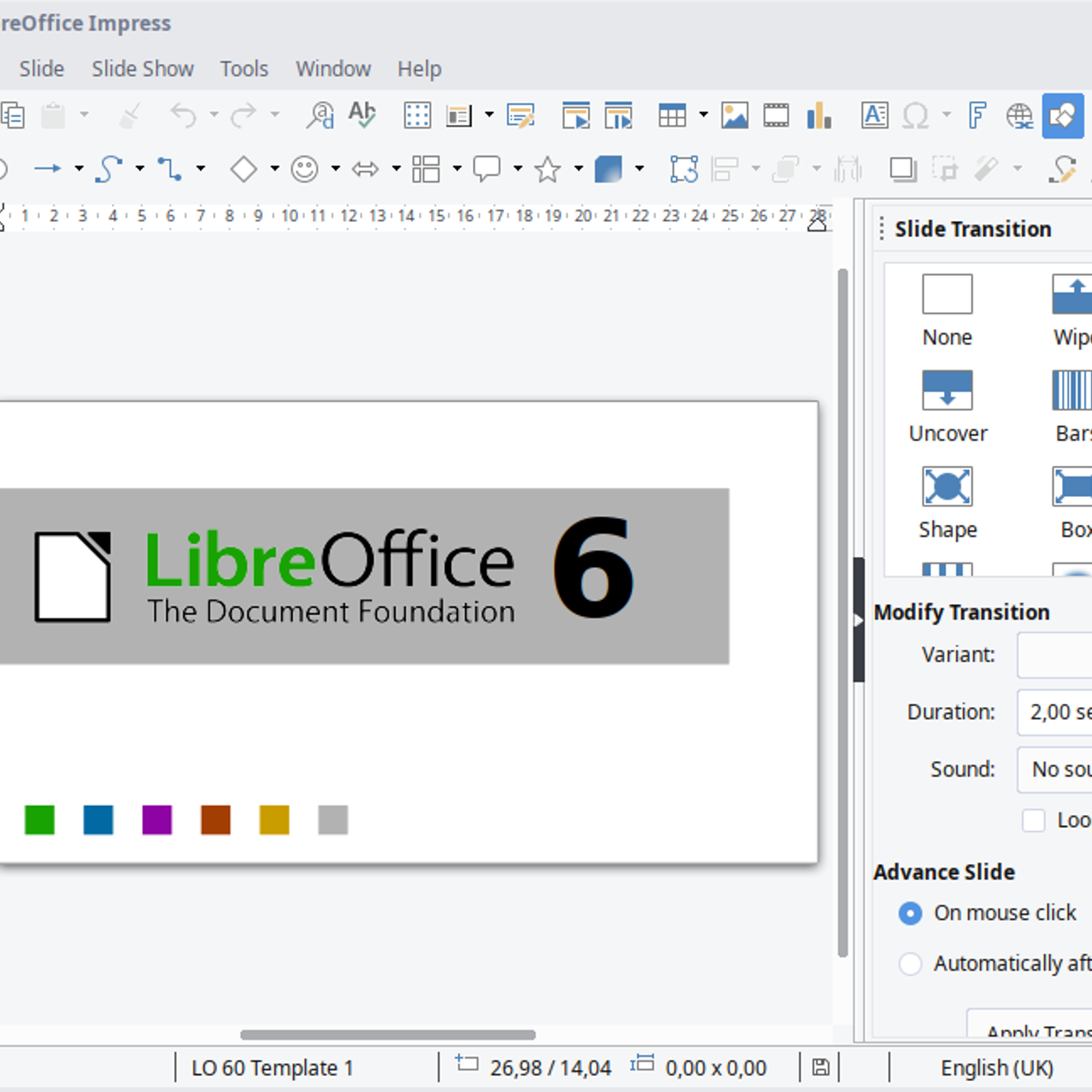Select the block arrows tool
Screen dimensions: 1092x1092
click(x=365, y=169)
